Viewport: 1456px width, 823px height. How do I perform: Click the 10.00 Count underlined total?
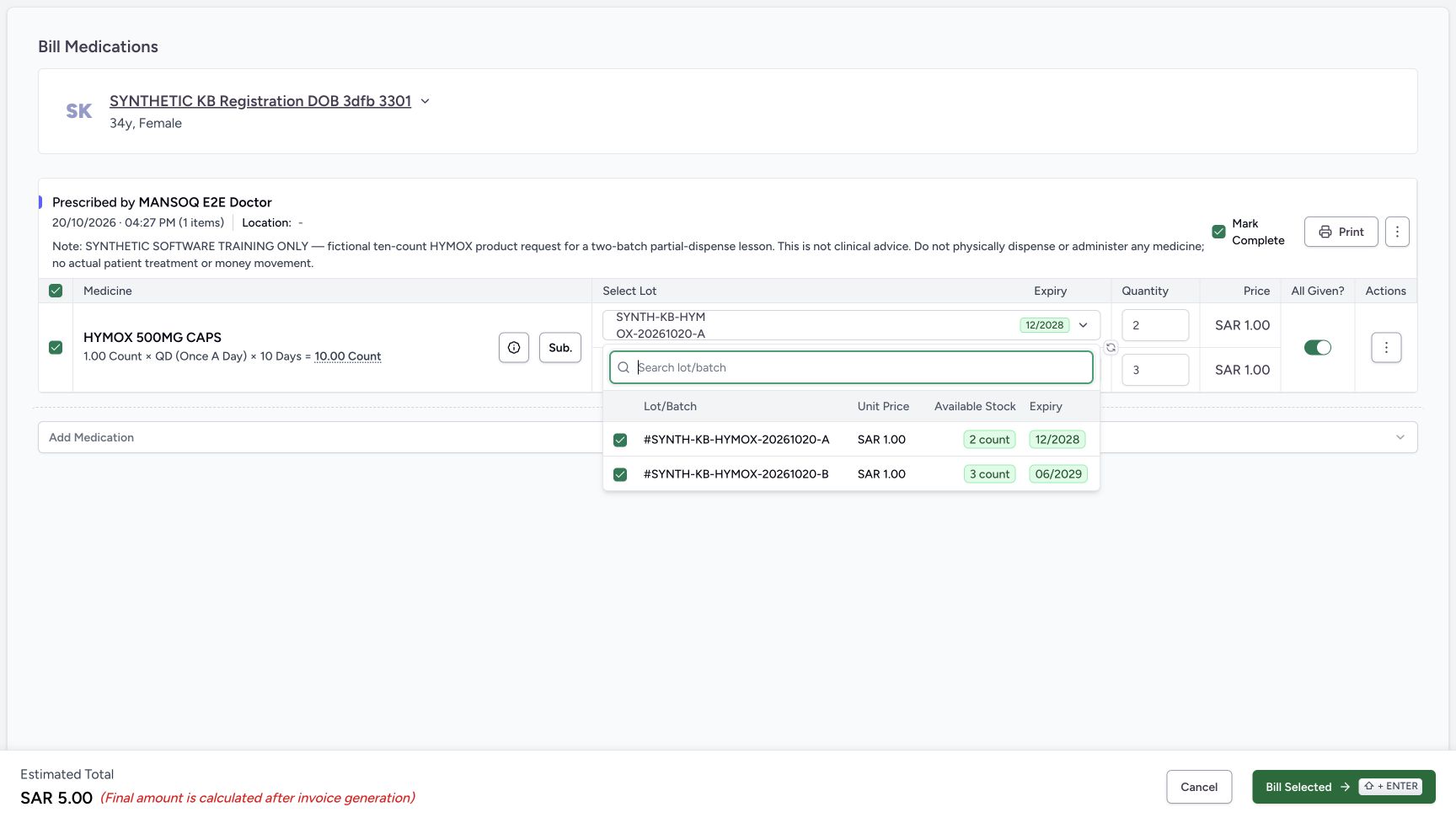[348, 356]
